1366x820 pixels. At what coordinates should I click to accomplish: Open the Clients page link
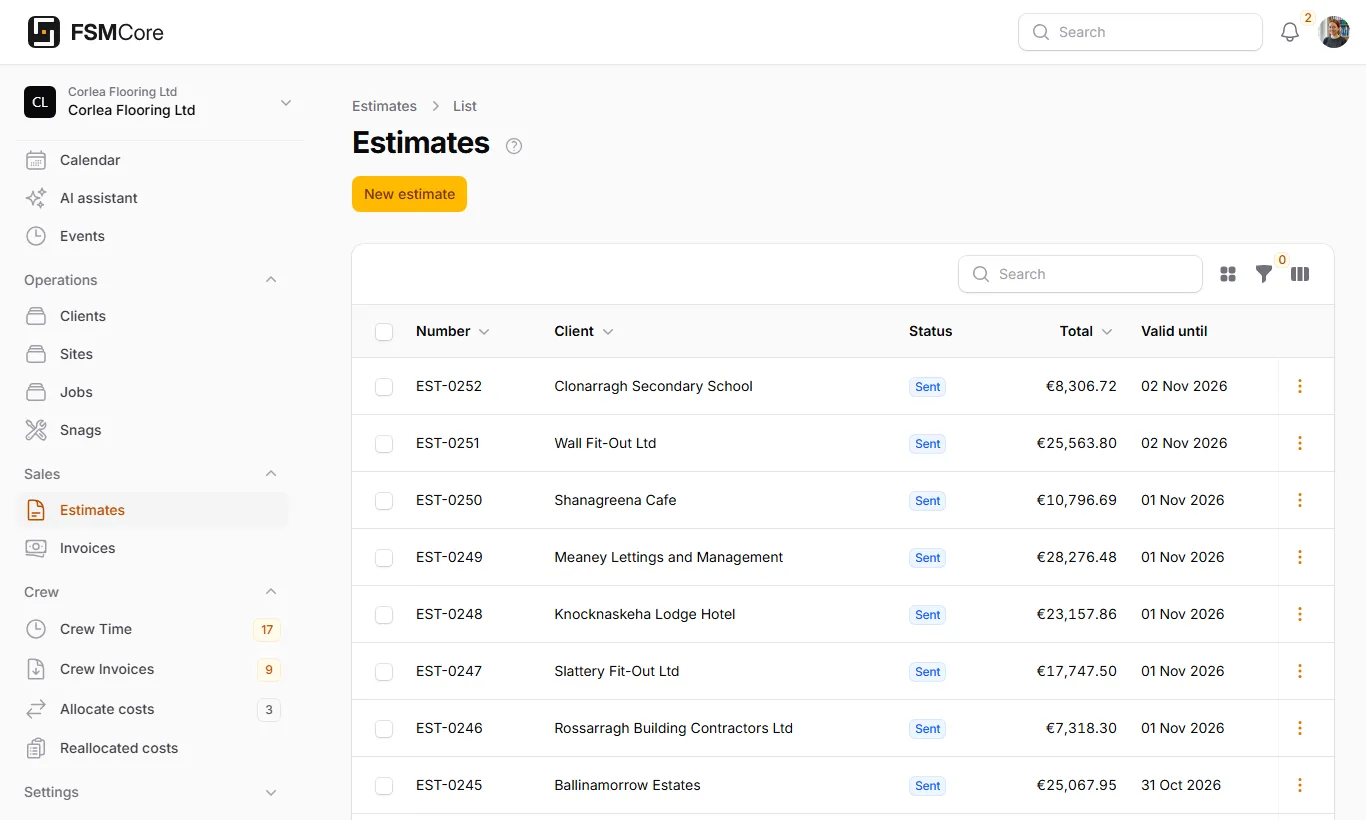(152, 316)
